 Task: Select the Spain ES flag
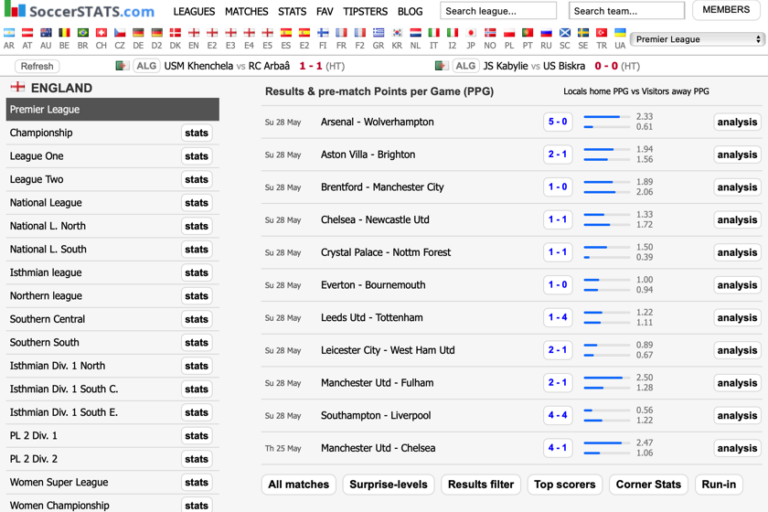click(286, 33)
